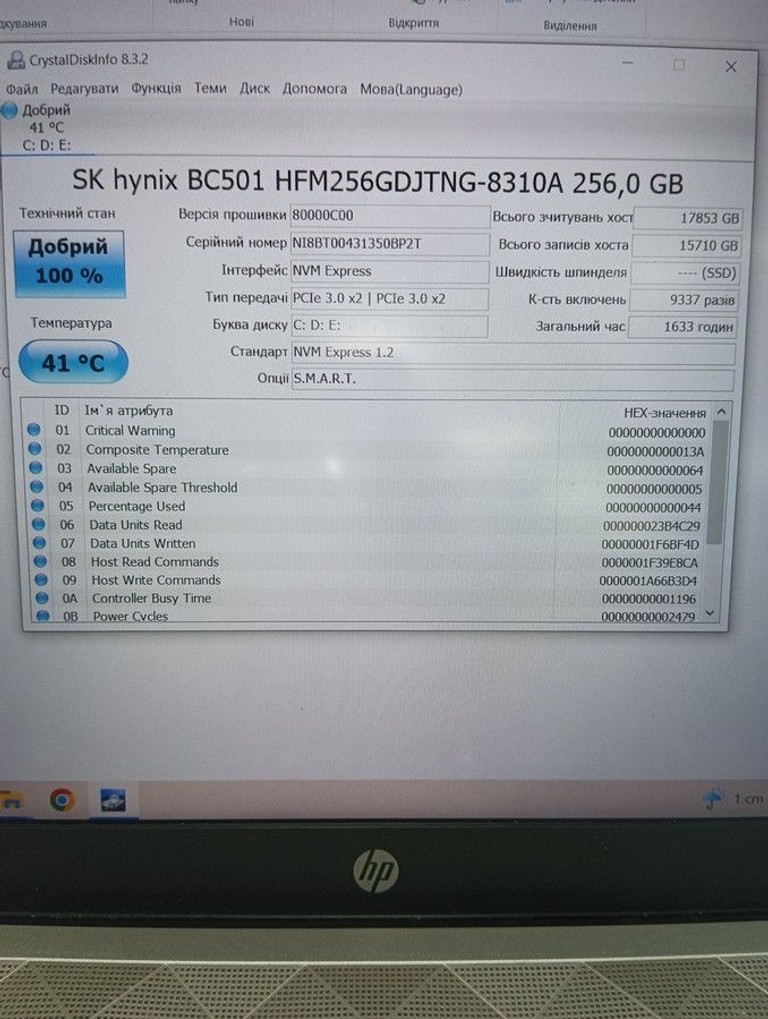
Task: Click the PCIe 3.0 x2 transfer mode field
Action: point(389,299)
